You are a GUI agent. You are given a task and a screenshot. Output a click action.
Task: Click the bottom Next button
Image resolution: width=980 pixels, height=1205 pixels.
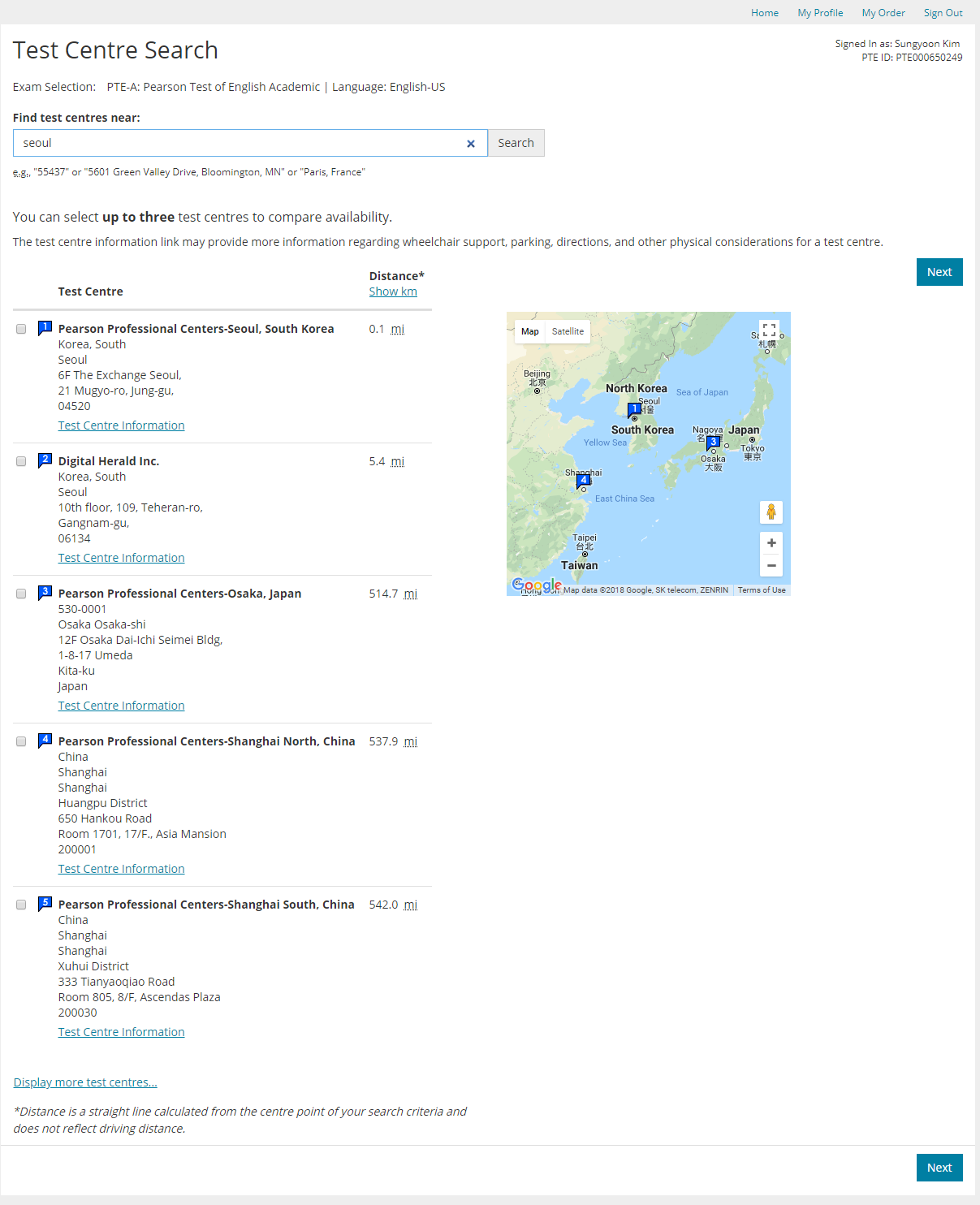tap(939, 1168)
